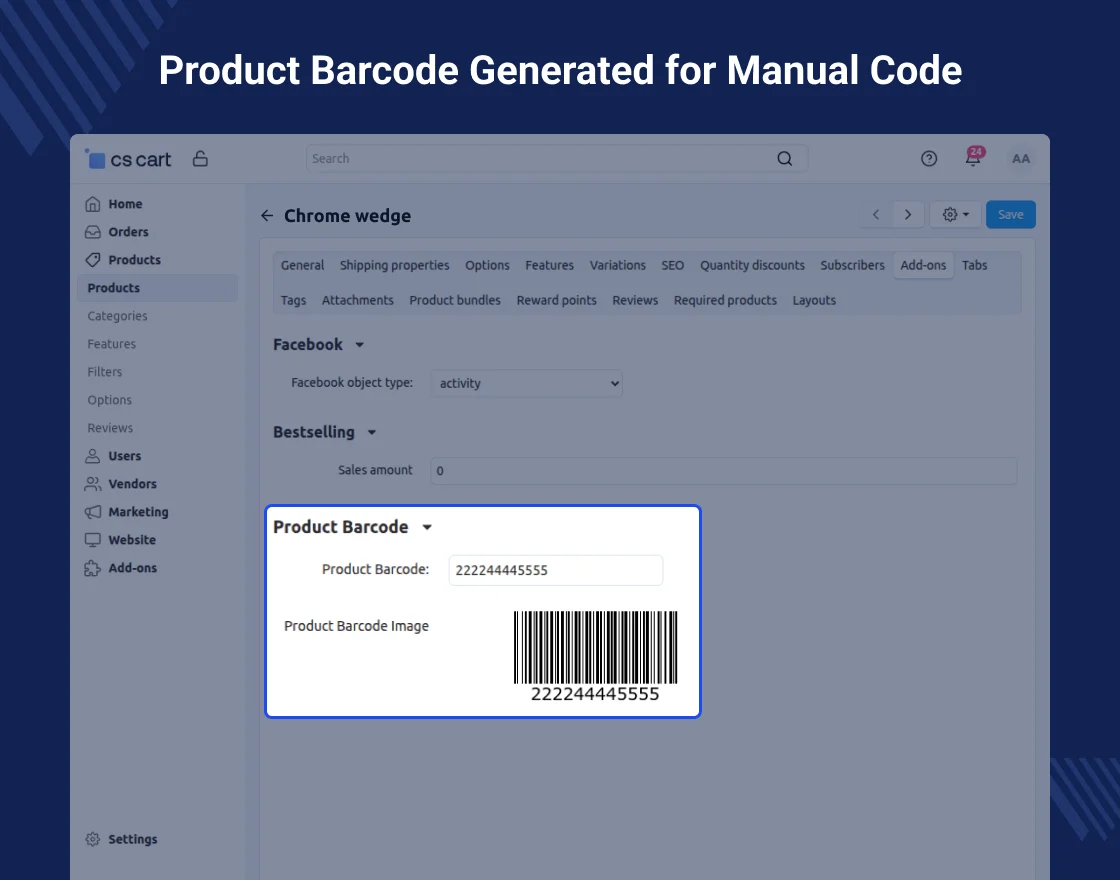This screenshot has height=880, width=1120.
Task: Open the help question mark icon
Action: pos(929,159)
